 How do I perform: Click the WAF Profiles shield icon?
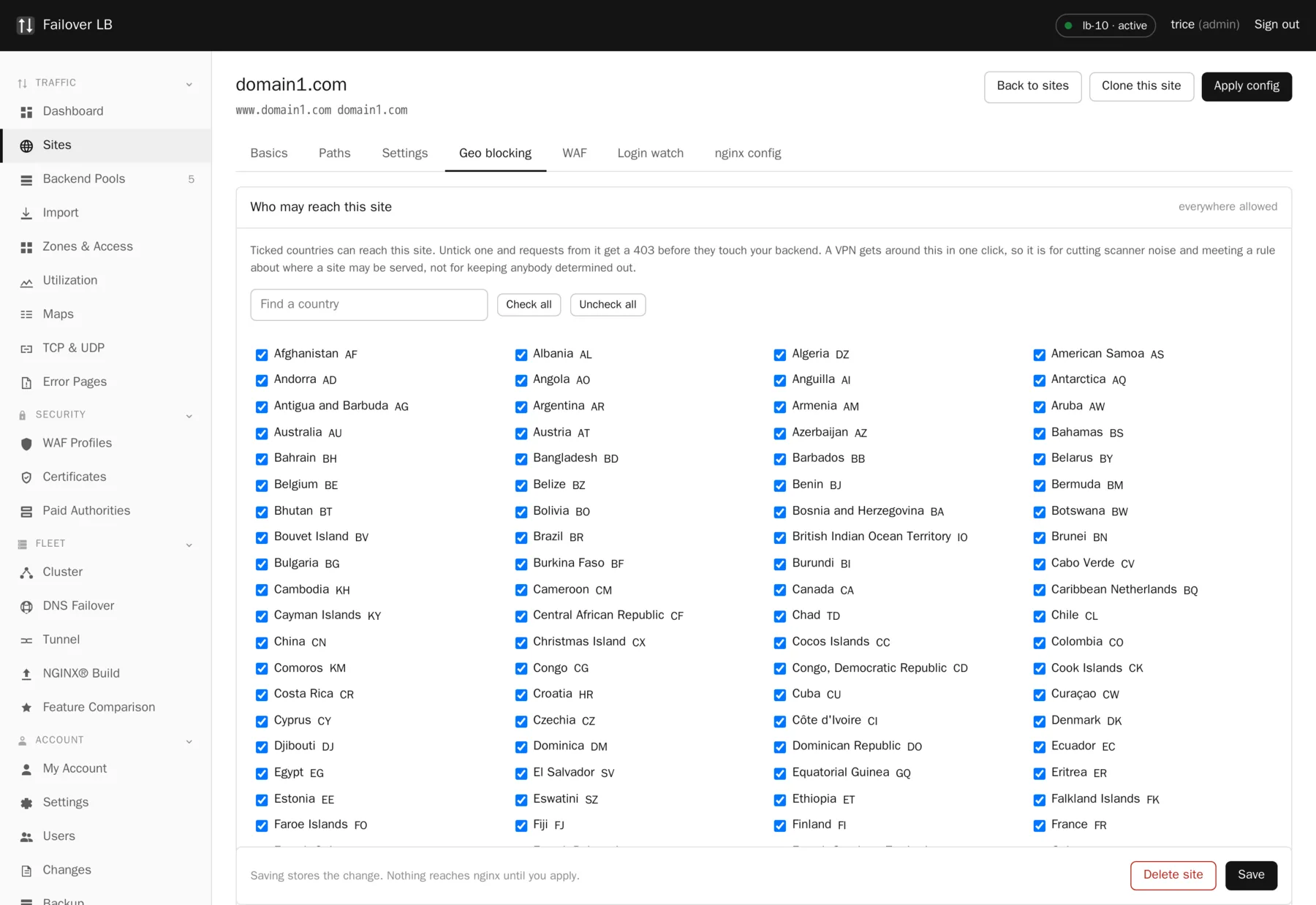(x=26, y=444)
